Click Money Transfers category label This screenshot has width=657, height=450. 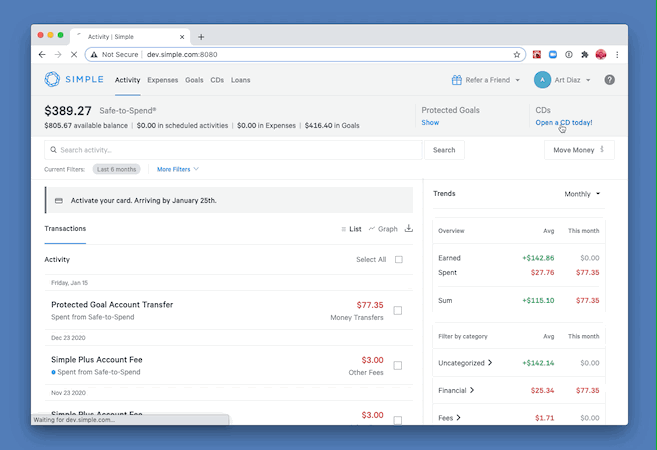click(357, 318)
